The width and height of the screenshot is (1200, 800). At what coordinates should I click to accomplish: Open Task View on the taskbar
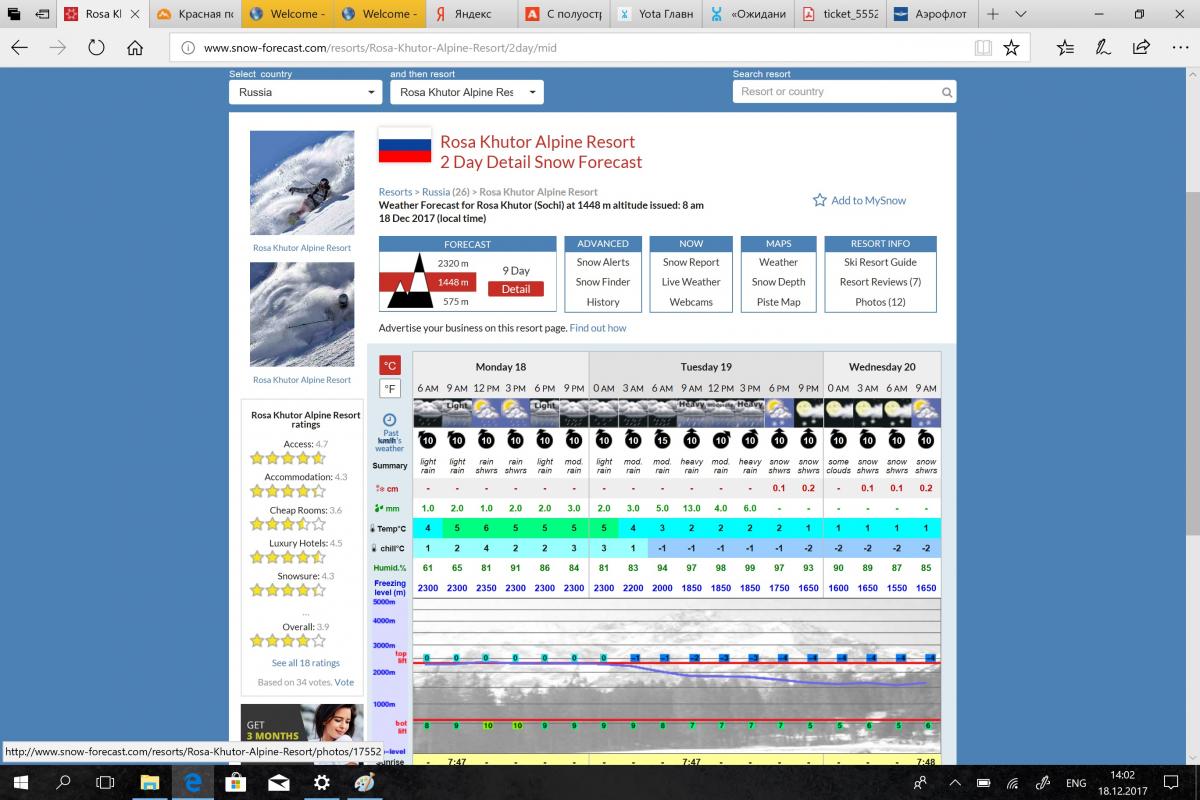tap(105, 782)
